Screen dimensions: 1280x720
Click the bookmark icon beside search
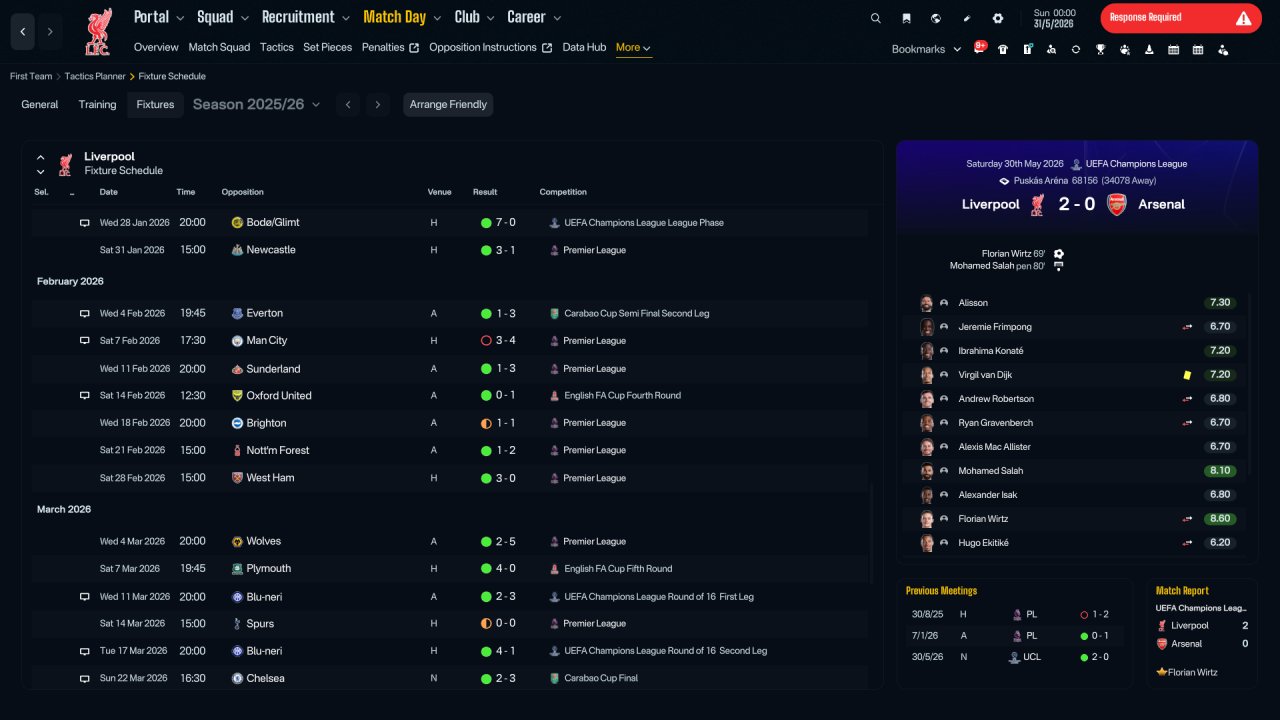(906, 18)
